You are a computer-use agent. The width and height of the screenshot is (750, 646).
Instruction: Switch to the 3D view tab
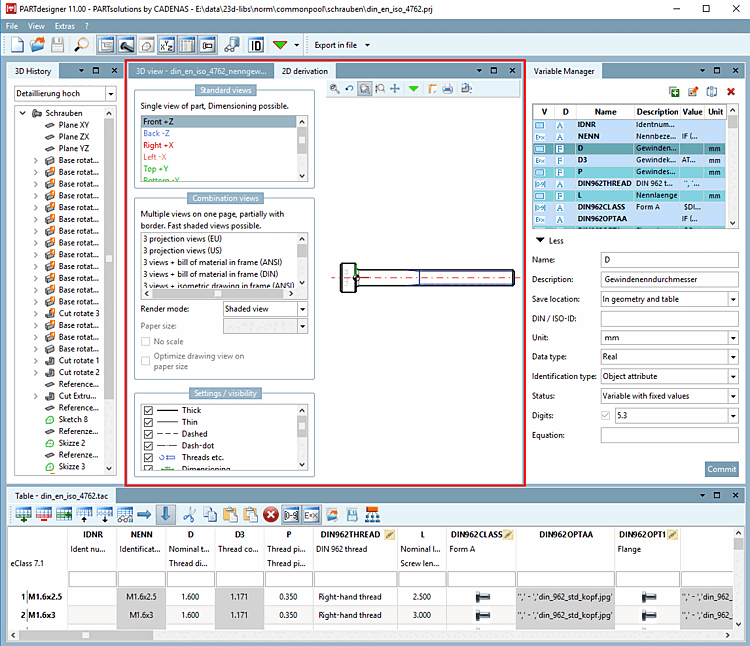click(x=200, y=71)
